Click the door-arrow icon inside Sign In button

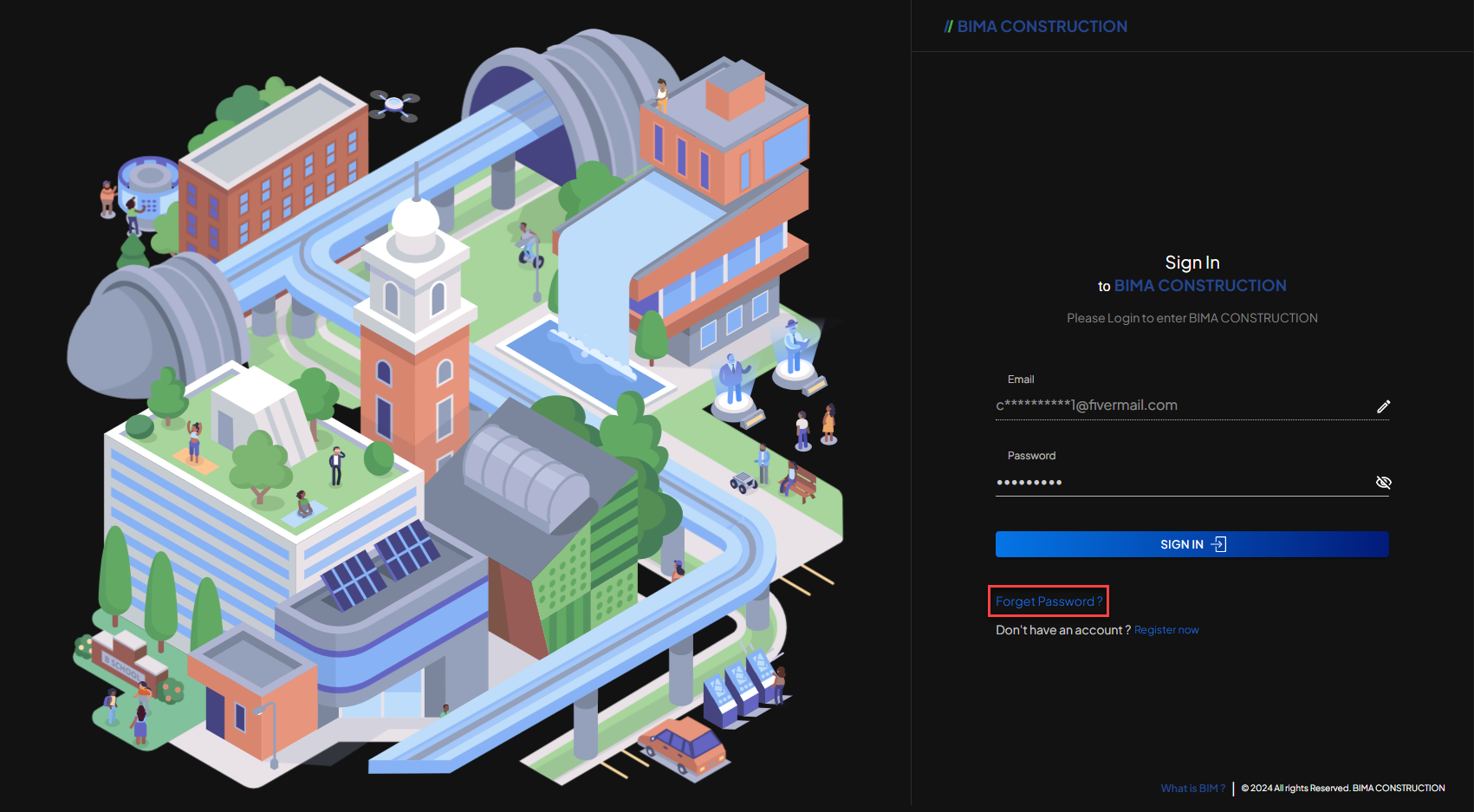pos(1218,544)
